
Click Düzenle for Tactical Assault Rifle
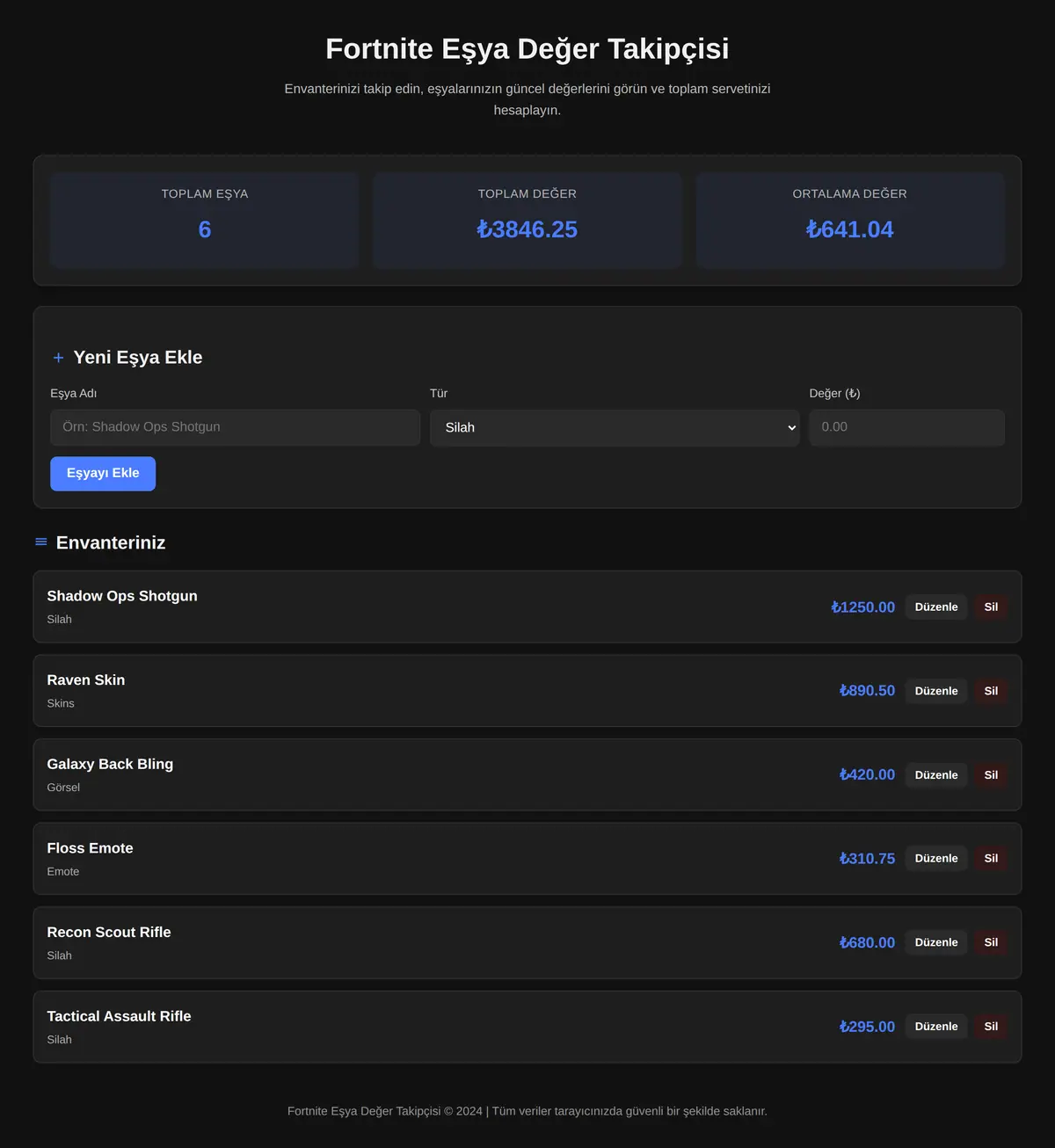pos(936,1027)
